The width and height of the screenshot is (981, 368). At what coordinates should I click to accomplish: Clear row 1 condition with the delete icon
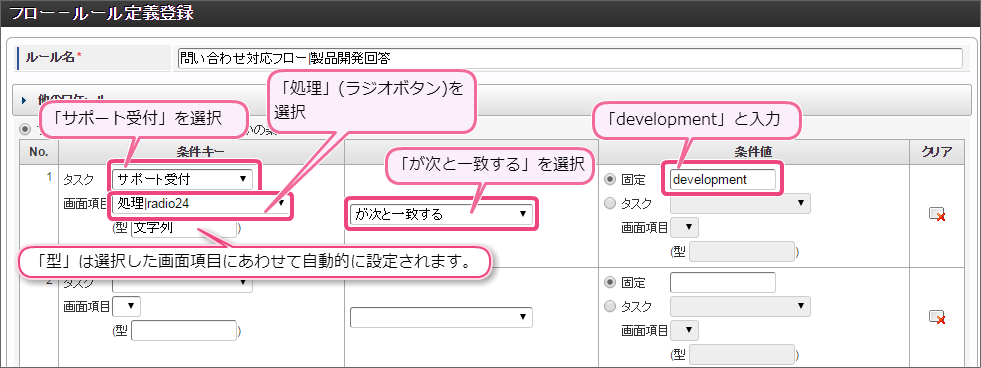tap(937, 215)
